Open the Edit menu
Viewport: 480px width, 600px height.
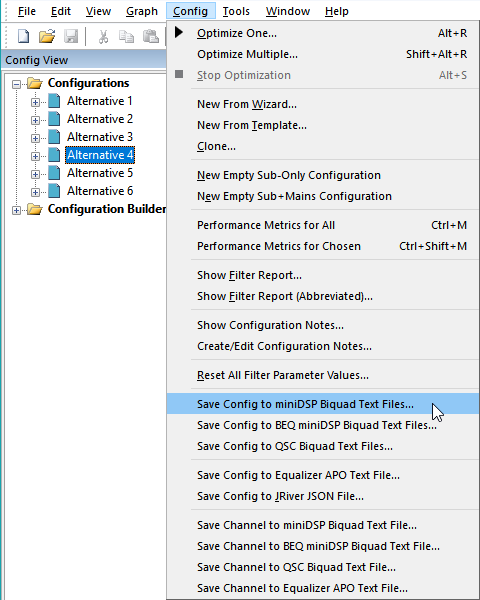point(60,11)
